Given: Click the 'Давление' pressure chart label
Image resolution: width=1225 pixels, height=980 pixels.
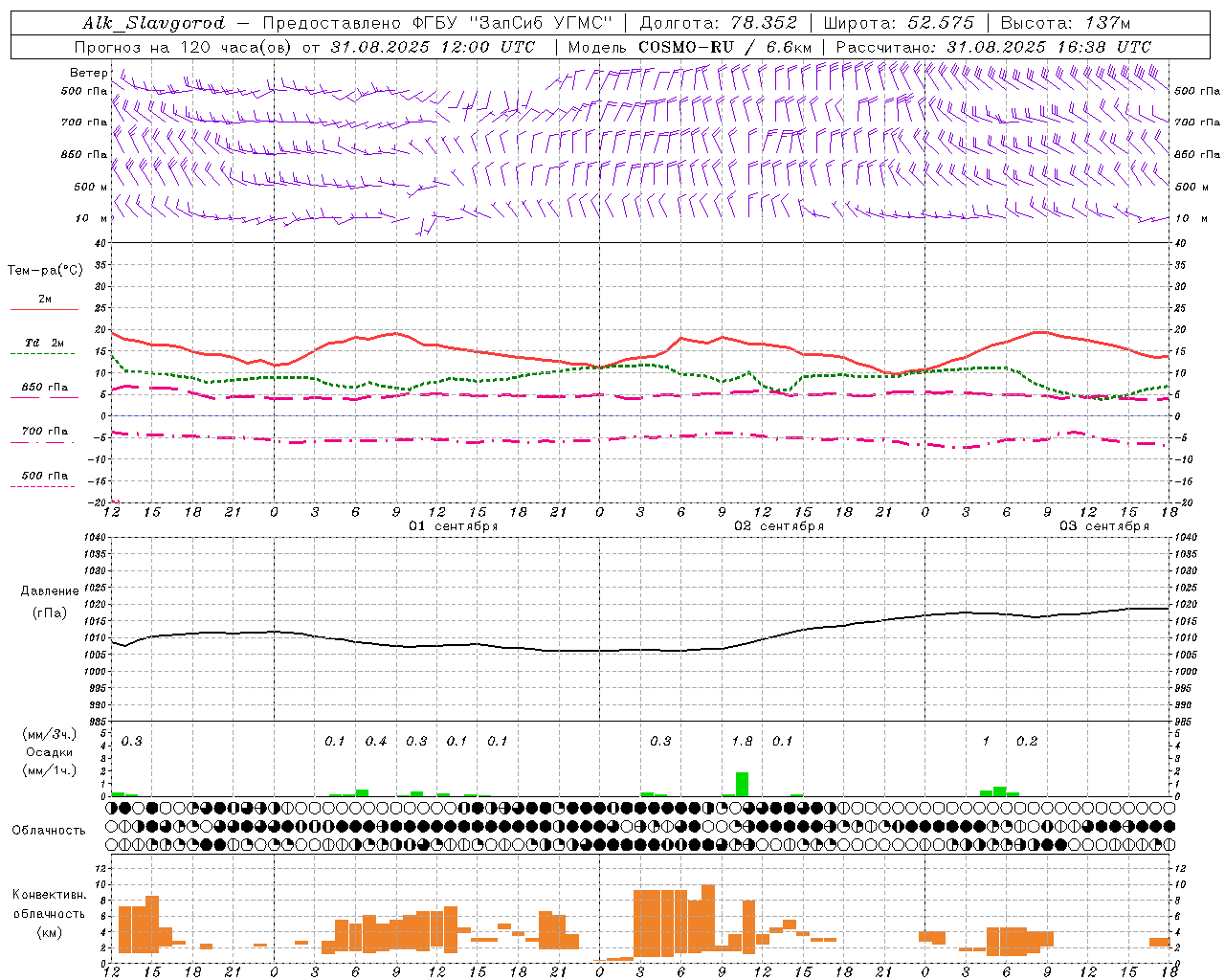Looking at the screenshot, I should (x=50, y=591).
